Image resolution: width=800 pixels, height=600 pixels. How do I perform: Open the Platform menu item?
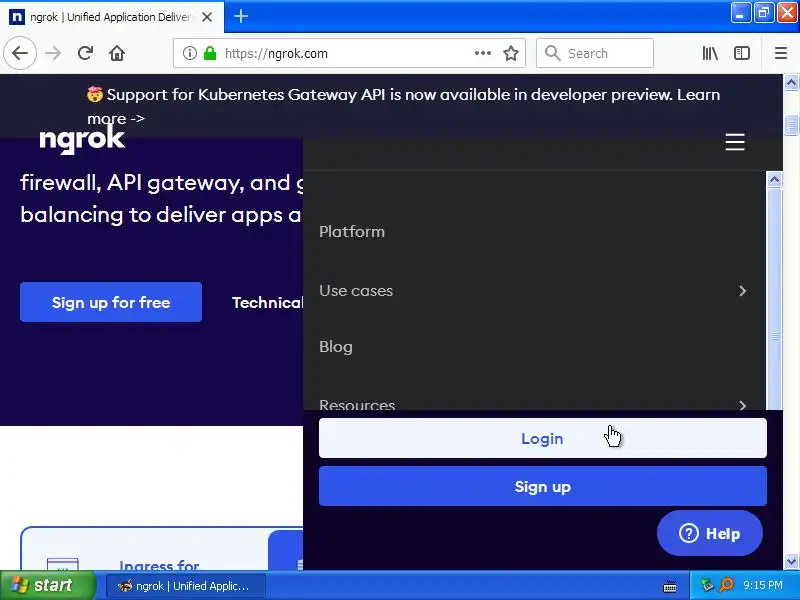click(x=352, y=232)
